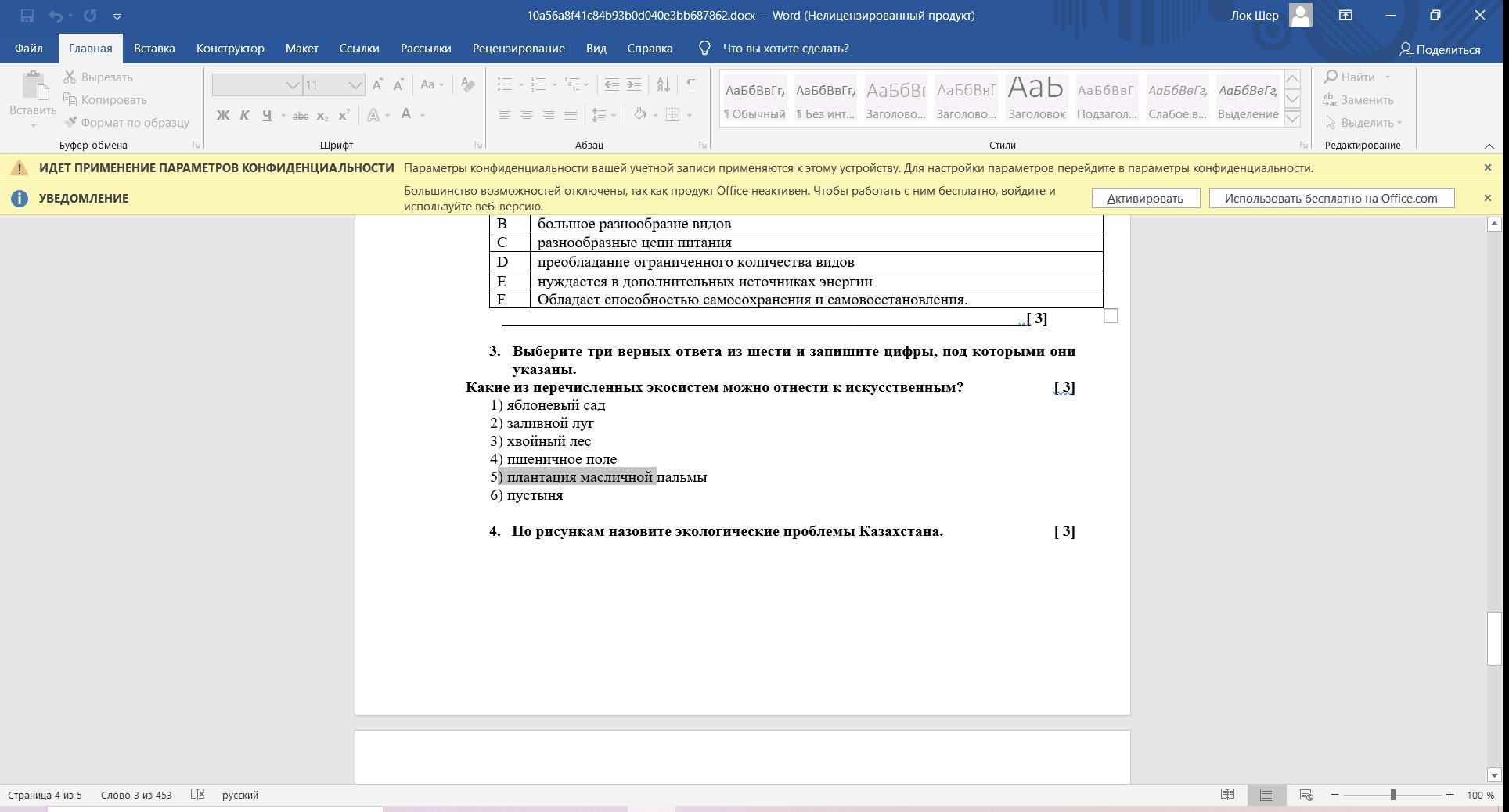Screen dimensions: 1509x812
Task: Click Использовать бесплатно на Office.com button
Action: [1331, 198]
